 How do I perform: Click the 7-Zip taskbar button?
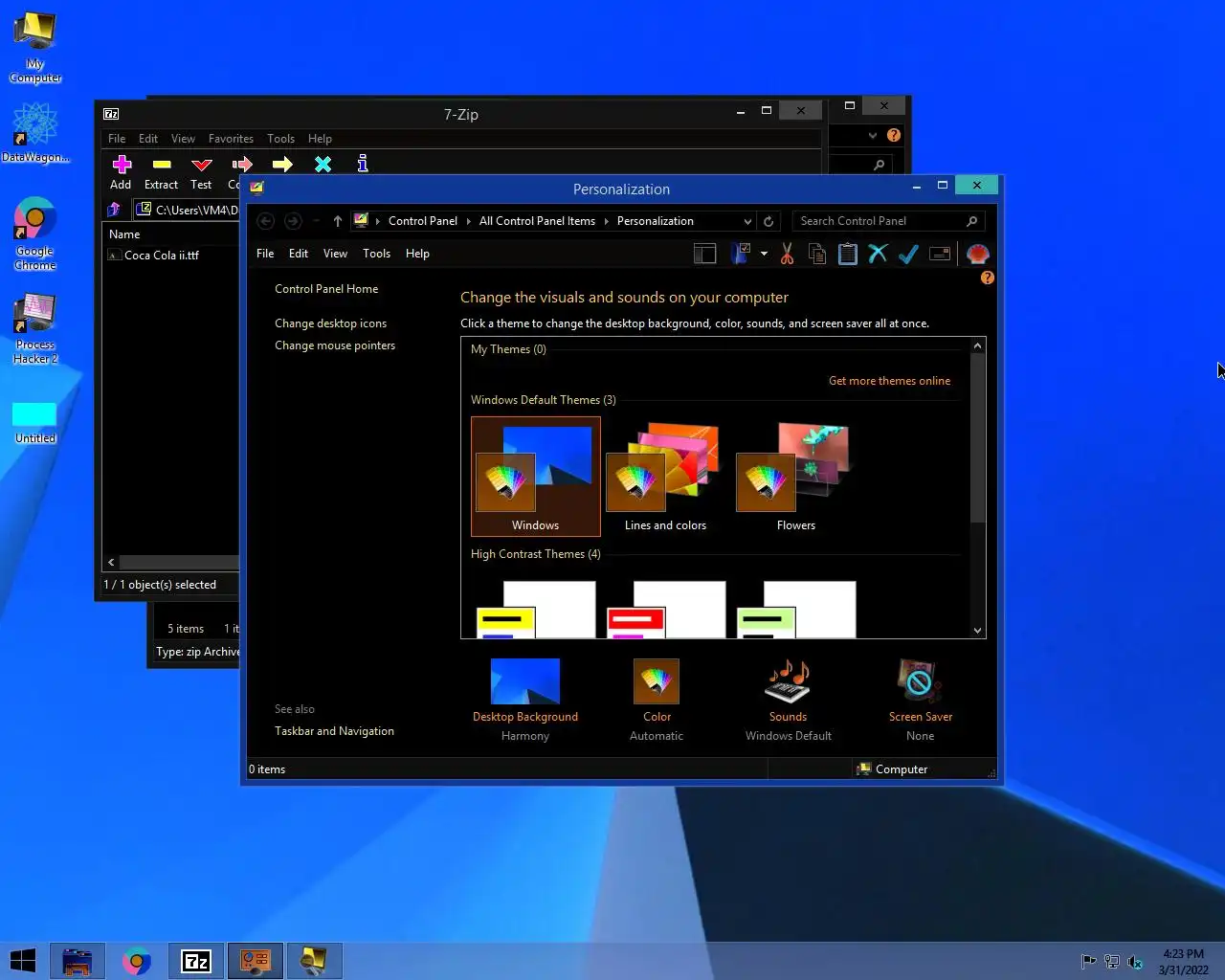(196, 961)
